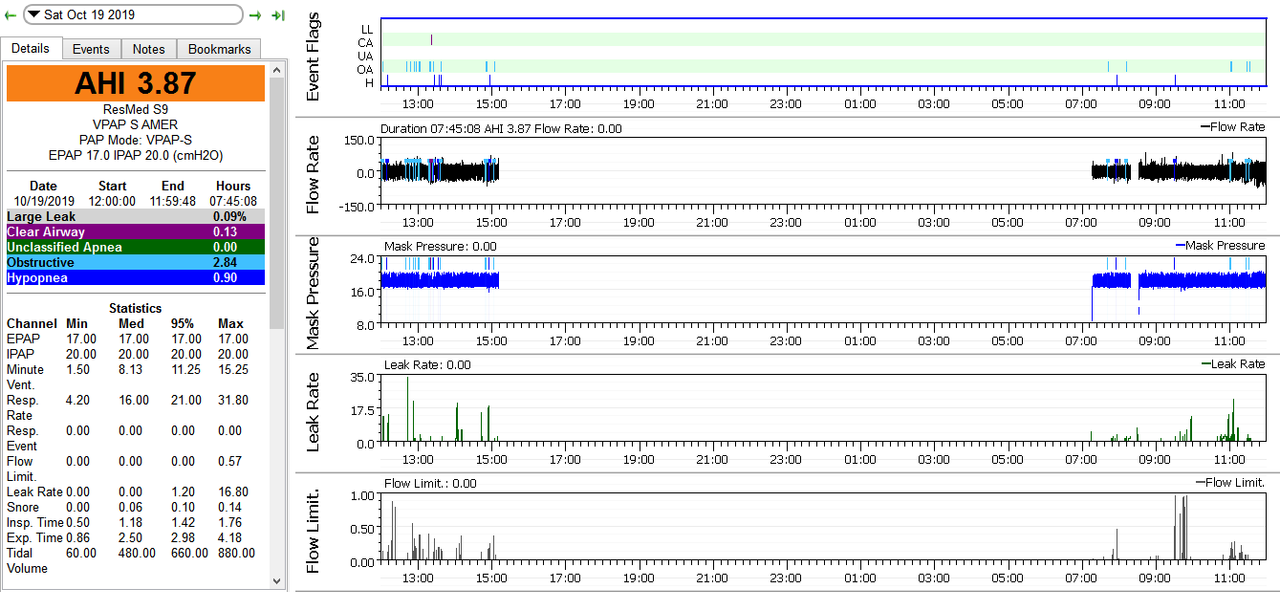Click the rotated Flow Rate graph title
The width and height of the screenshot is (1280, 592).
tap(313, 173)
